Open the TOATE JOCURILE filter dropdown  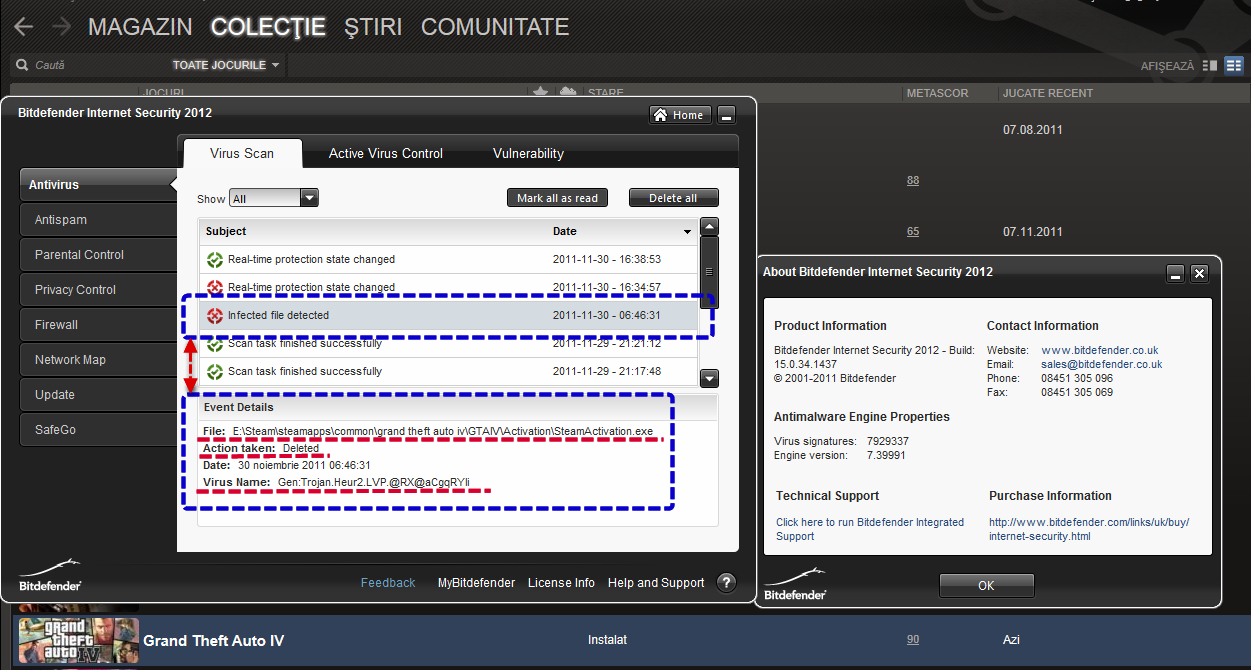[x=226, y=65]
